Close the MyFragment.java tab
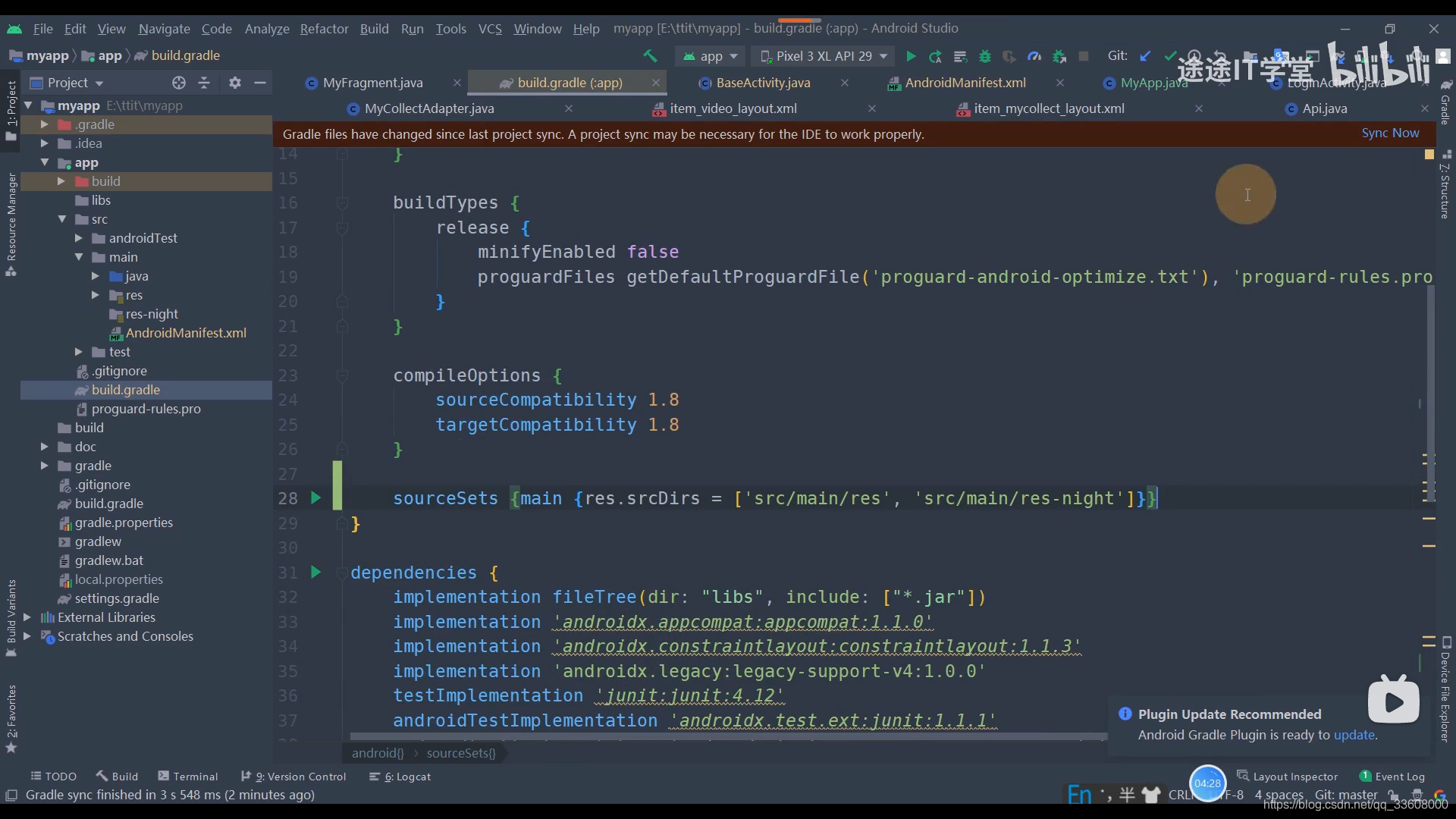This screenshot has height=819, width=1456. pos(457,83)
